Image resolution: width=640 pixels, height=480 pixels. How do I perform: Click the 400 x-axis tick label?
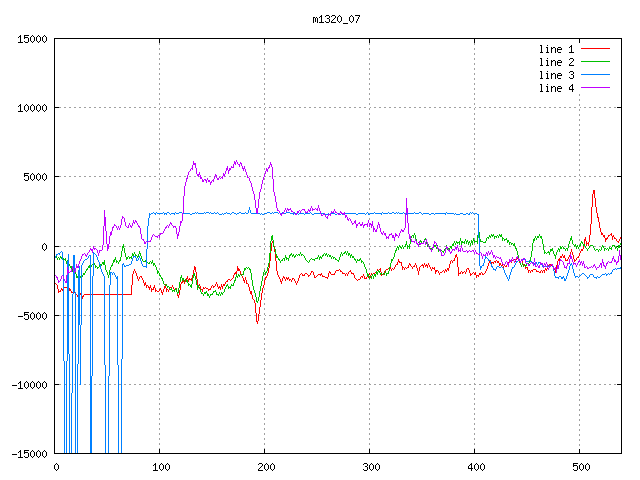click(475, 467)
